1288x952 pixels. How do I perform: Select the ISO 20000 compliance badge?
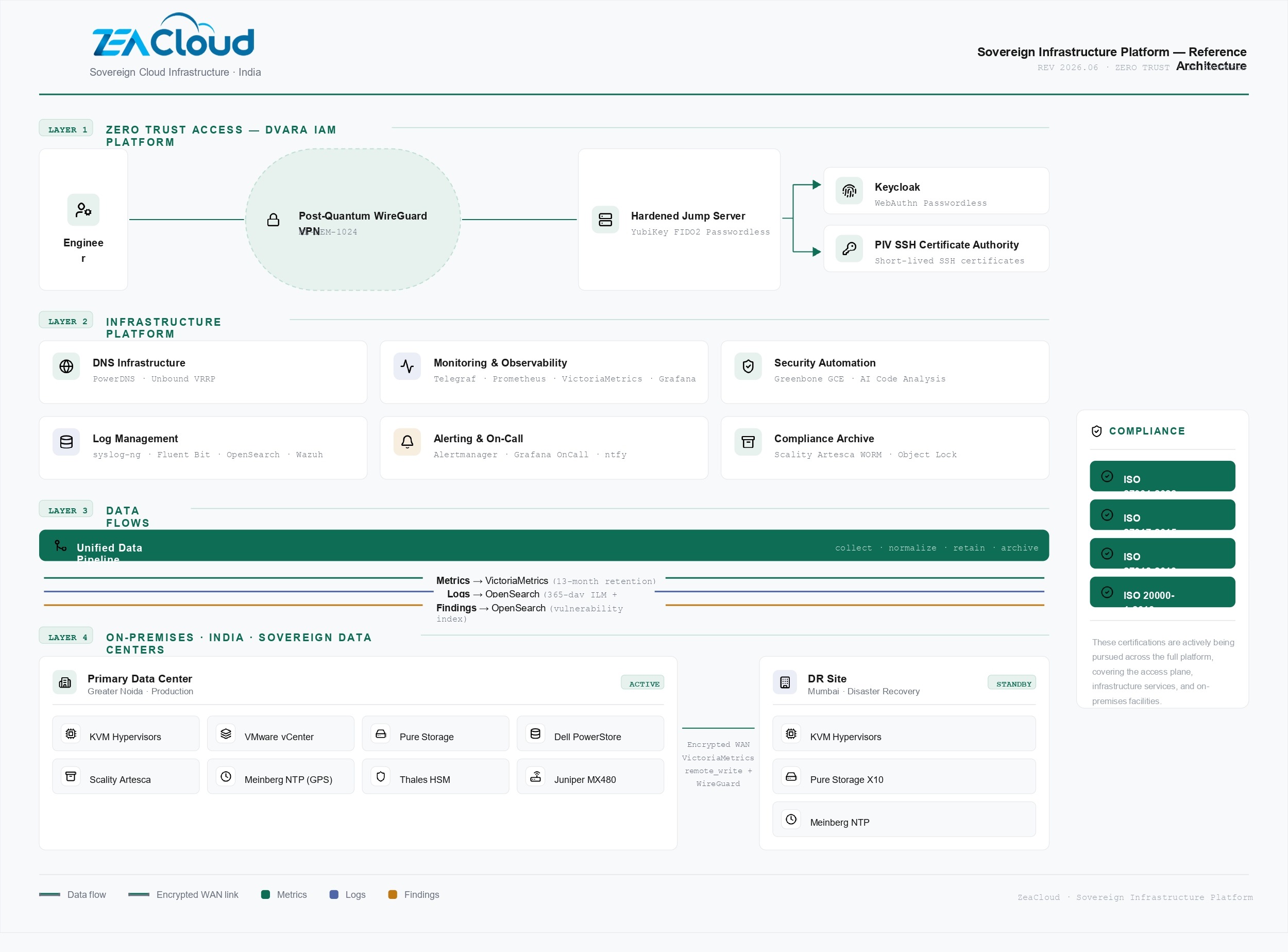[x=1162, y=592]
